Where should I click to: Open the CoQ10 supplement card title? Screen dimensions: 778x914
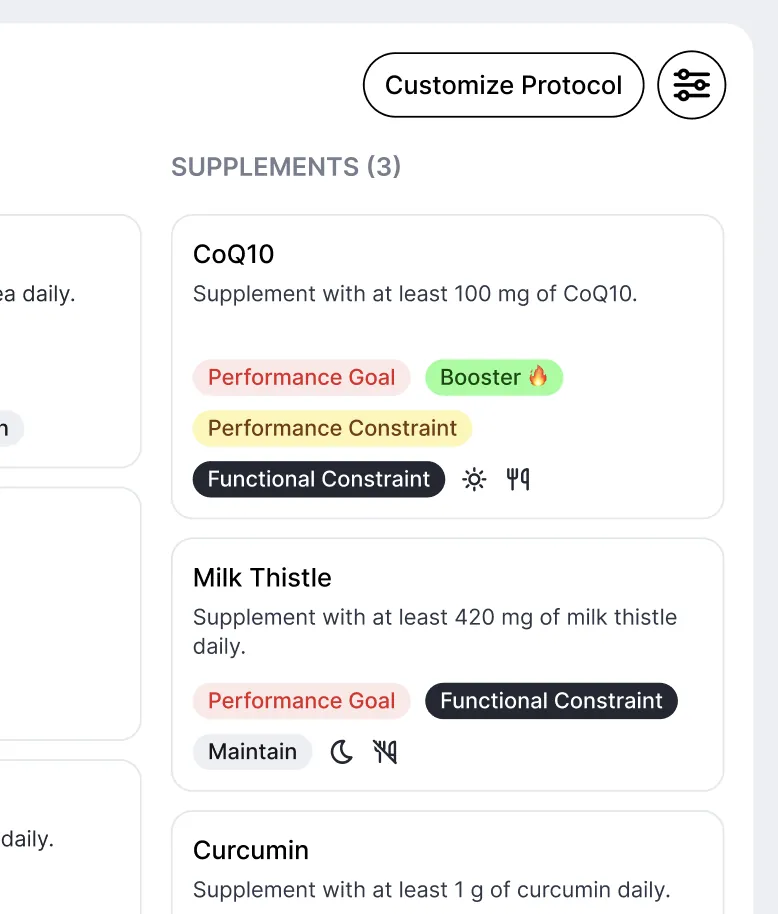233,254
